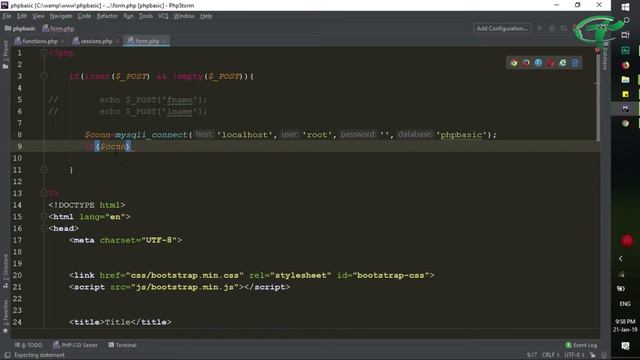Image resolution: width=640 pixels, height=360 pixels.
Task: Open the CRLF line separator dropdown
Action: (551, 355)
